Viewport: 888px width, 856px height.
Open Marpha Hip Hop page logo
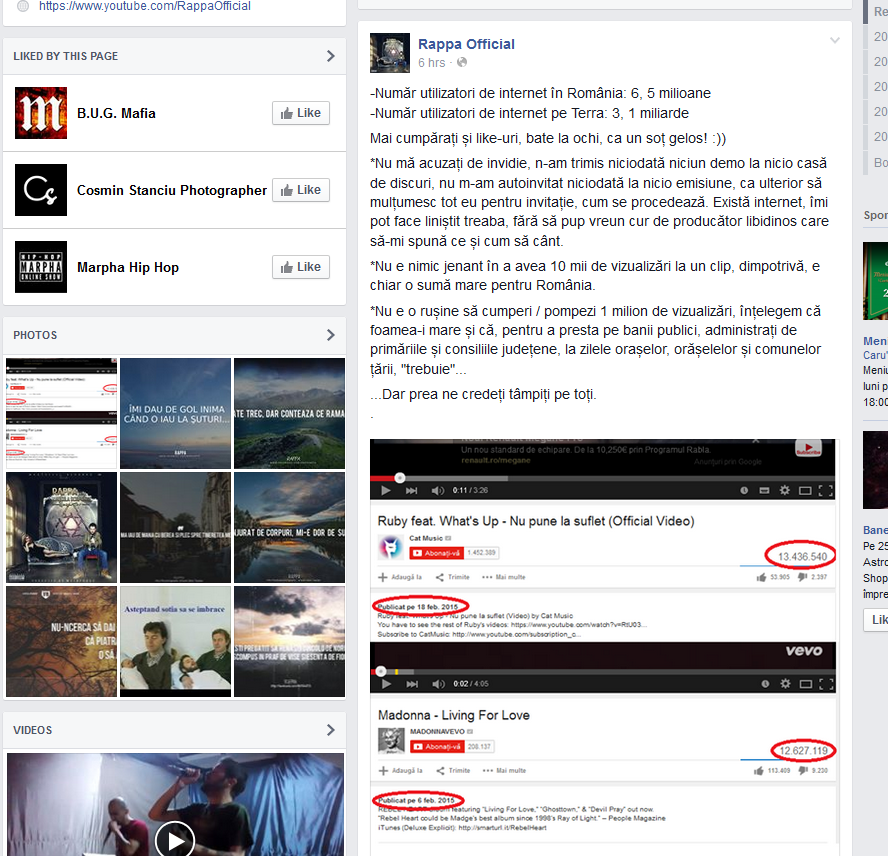(41, 267)
